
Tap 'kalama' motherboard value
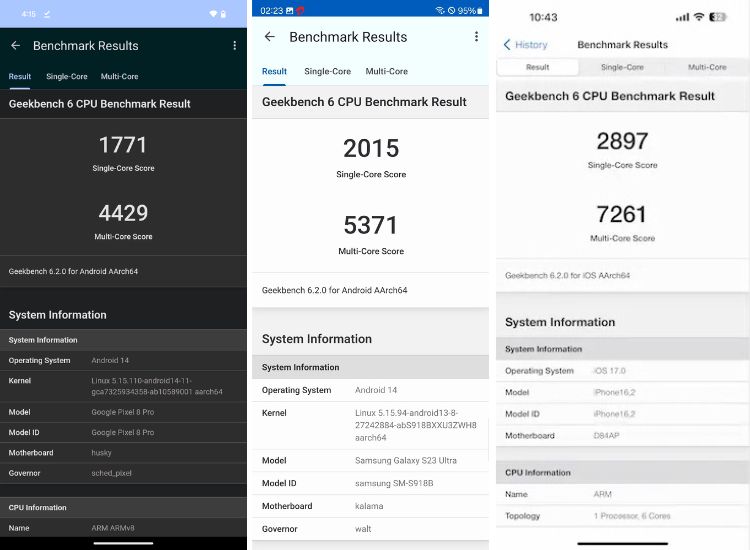(x=369, y=506)
